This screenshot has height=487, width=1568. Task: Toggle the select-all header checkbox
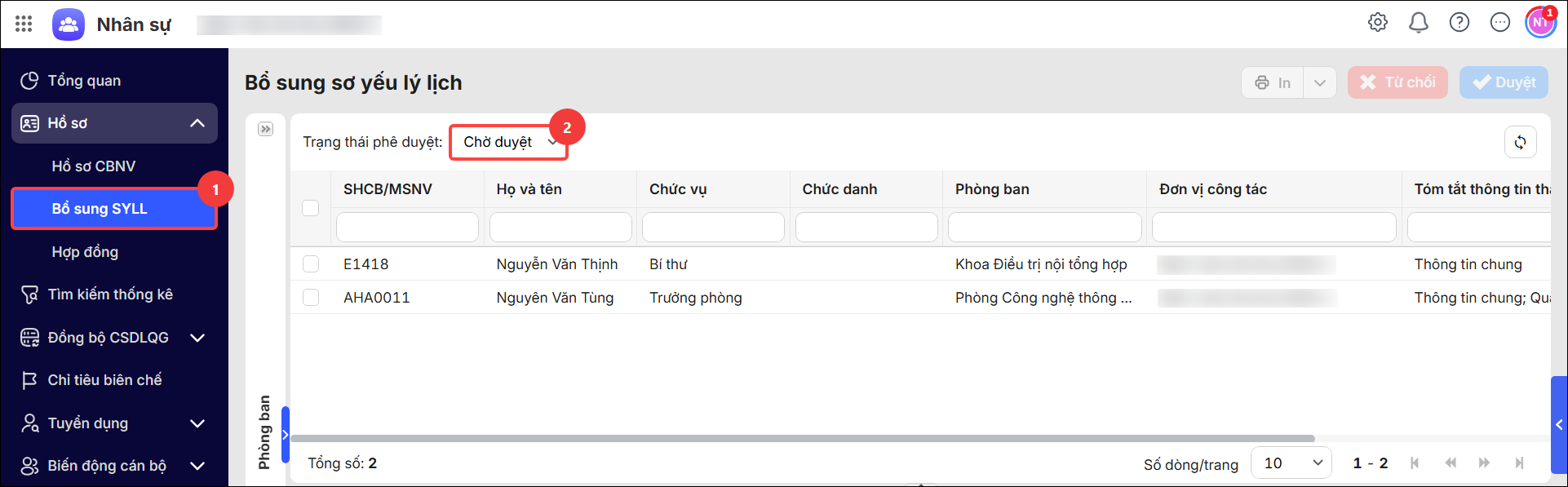[x=311, y=208]
